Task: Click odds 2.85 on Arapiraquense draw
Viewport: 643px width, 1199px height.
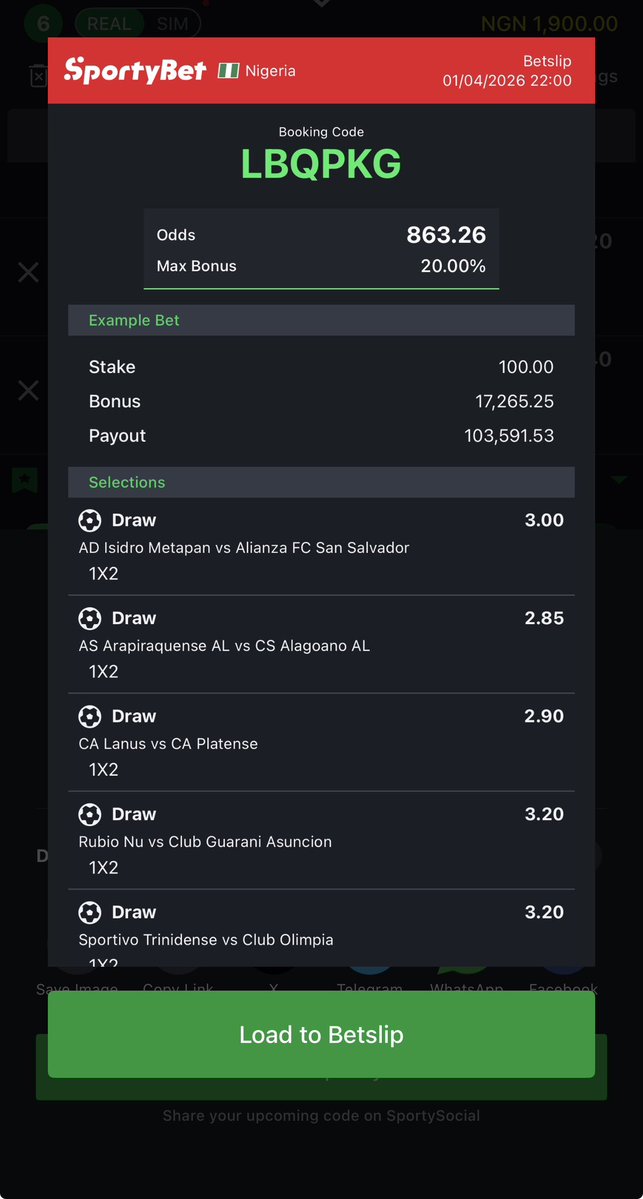Action: 544,618
